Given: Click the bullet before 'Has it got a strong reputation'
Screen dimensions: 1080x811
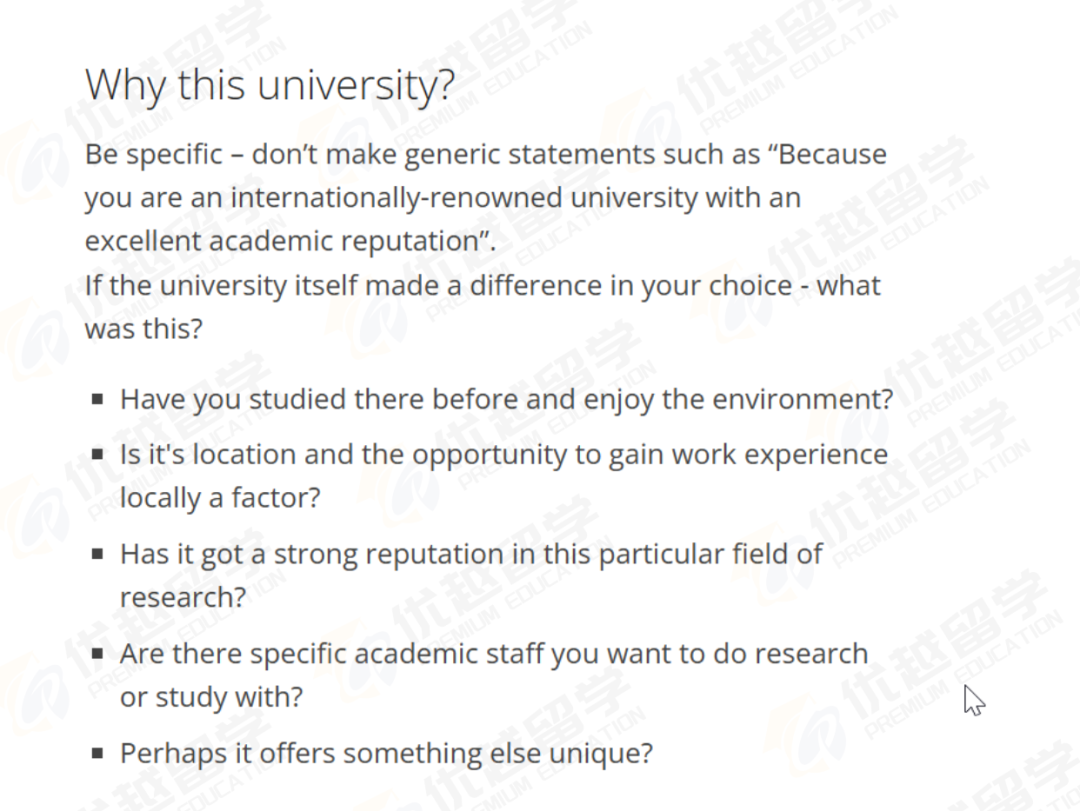Looking at the screenshot, I should pos(98,553).
